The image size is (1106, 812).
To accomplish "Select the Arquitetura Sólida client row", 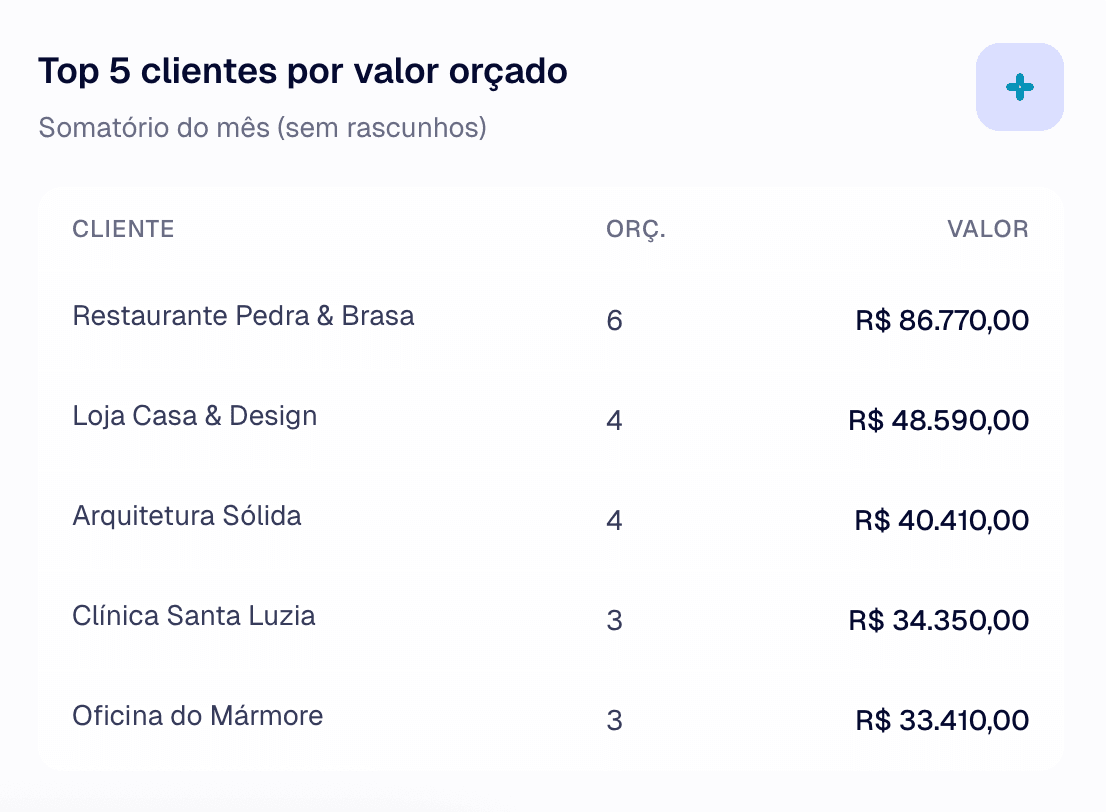I will 186,516.
